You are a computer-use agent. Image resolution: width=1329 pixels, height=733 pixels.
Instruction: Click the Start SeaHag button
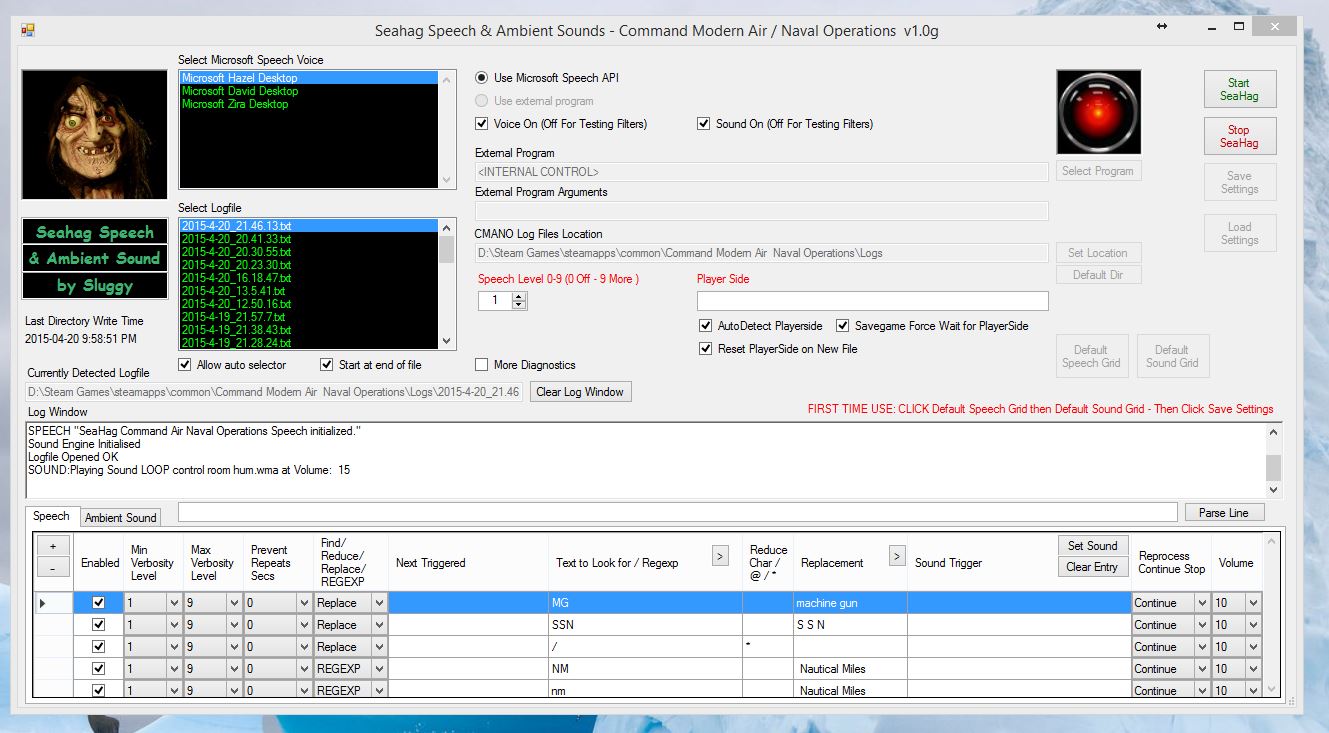pos(1240,90)
